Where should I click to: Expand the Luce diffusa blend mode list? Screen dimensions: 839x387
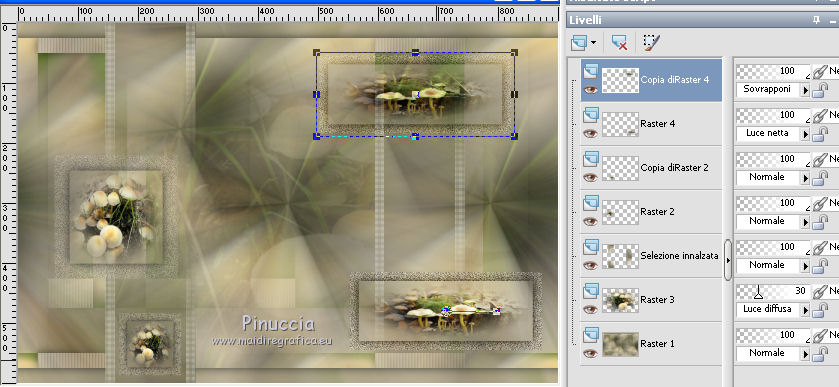click(x=805, y=310)
